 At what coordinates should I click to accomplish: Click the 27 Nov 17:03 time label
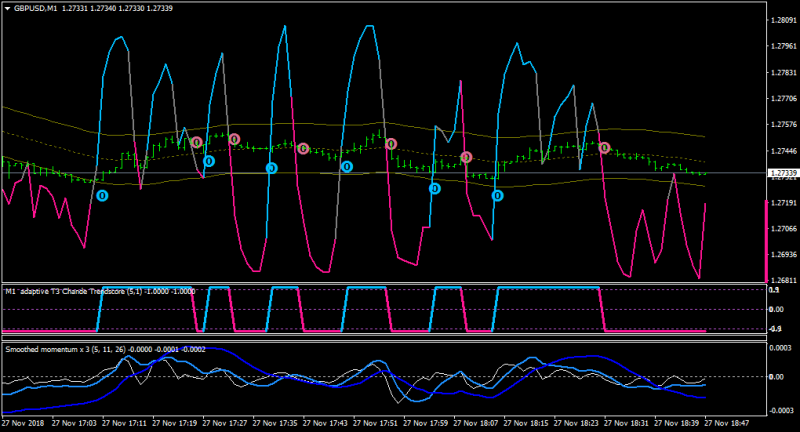coord(74,423)
